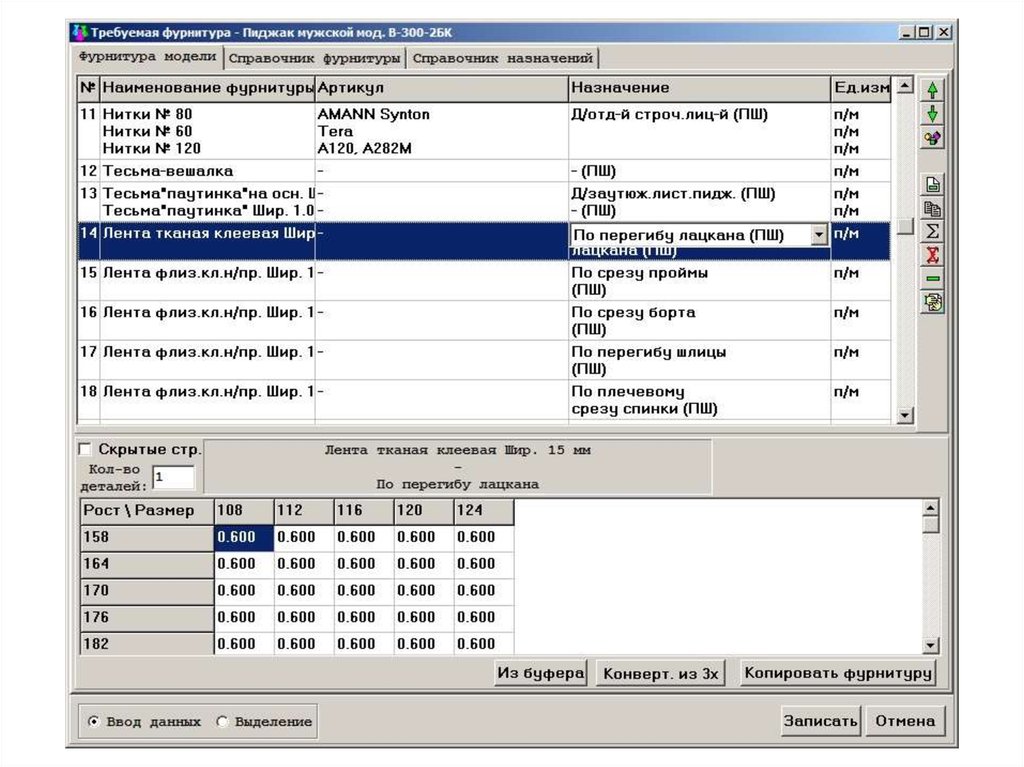Click scroll-down arrow of the upper table
The image size is (1024, 767).
point(905,415)
